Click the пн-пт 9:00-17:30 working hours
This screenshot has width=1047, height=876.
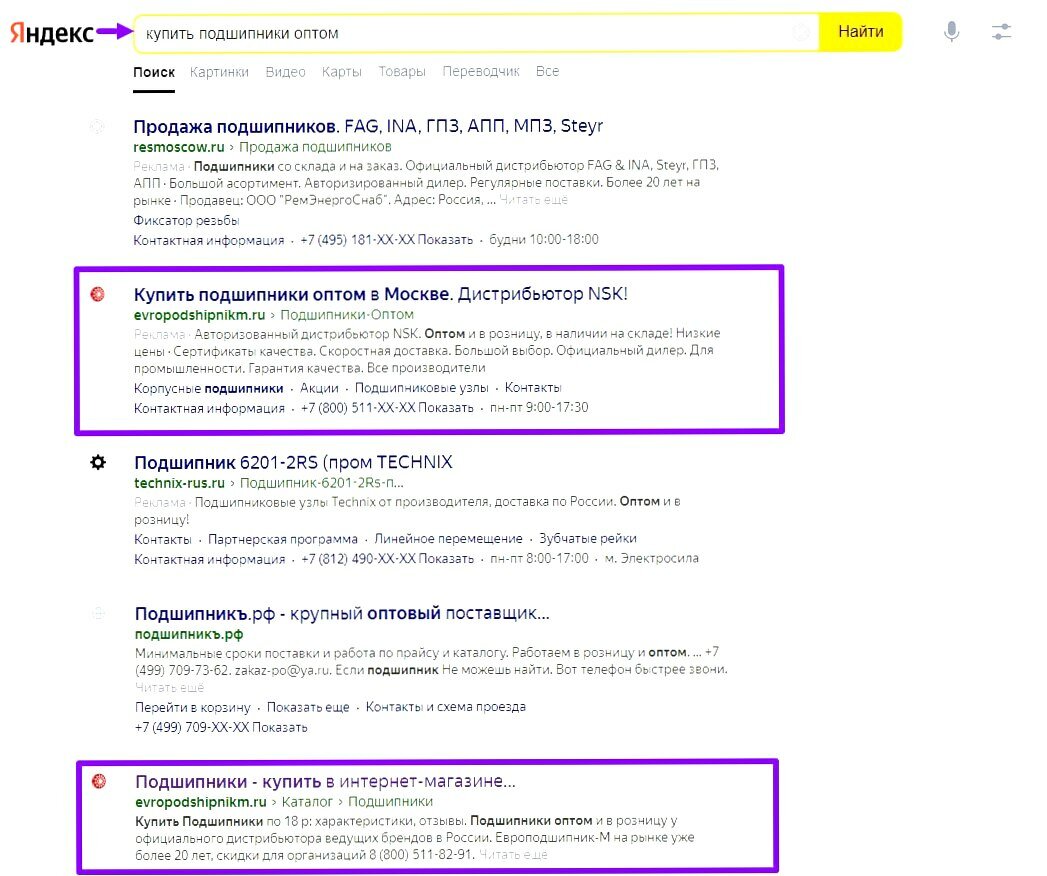pos(539,407)
